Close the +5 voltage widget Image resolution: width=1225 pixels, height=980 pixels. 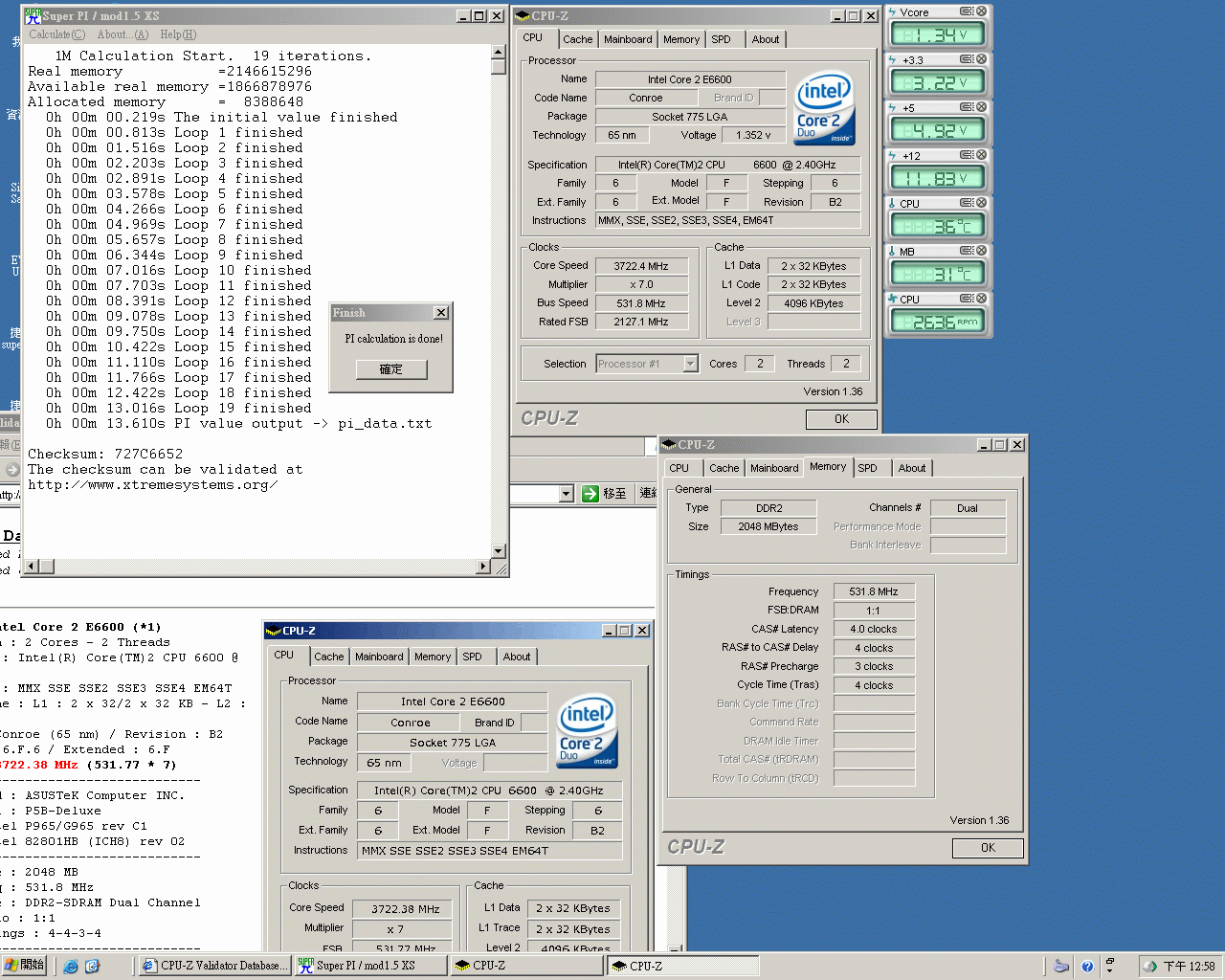[x=981, y=107]
